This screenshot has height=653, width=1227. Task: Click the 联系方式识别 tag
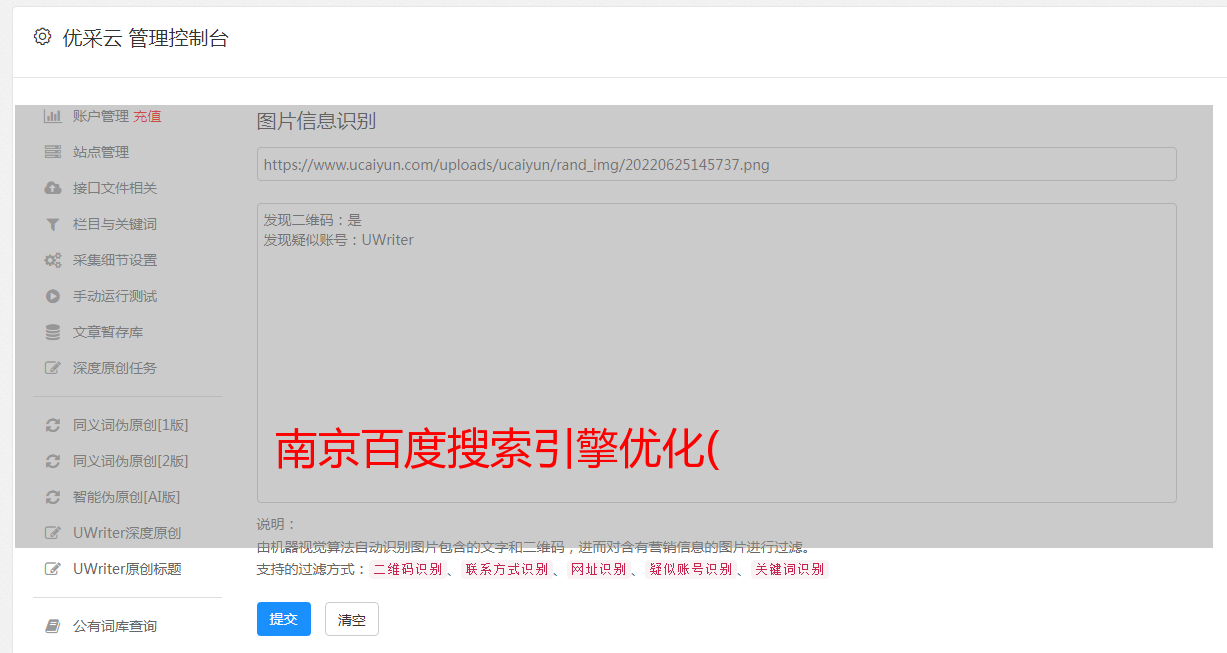click(506, 569)
